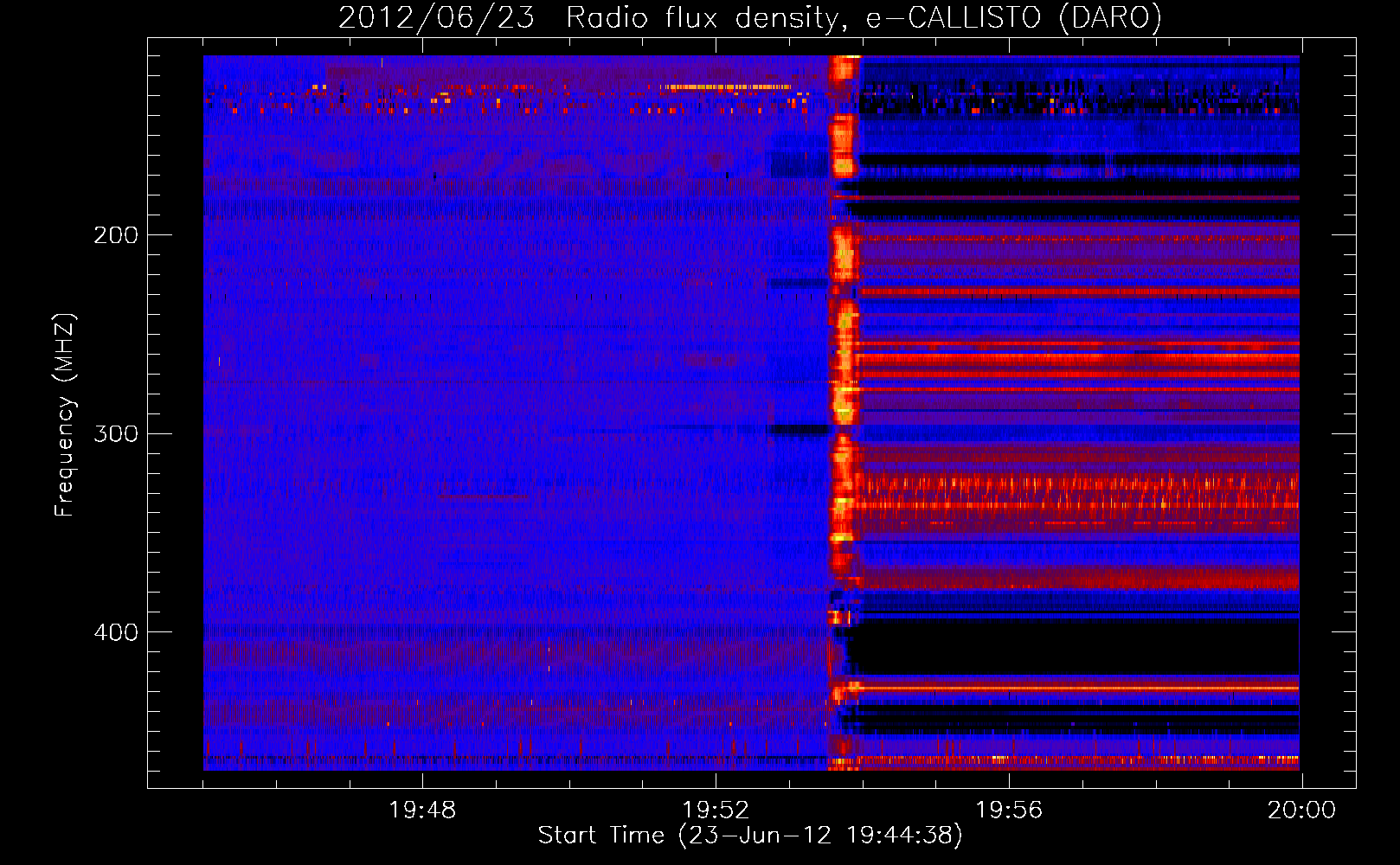Click the '300' frequency tick label
Screen dimensions: 1400x865
click(x=116, y=434)
